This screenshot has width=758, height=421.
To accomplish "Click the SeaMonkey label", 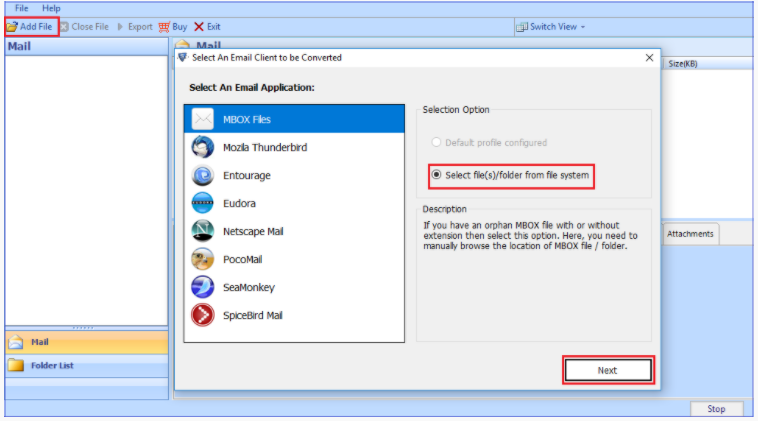I will pos(248,288).
